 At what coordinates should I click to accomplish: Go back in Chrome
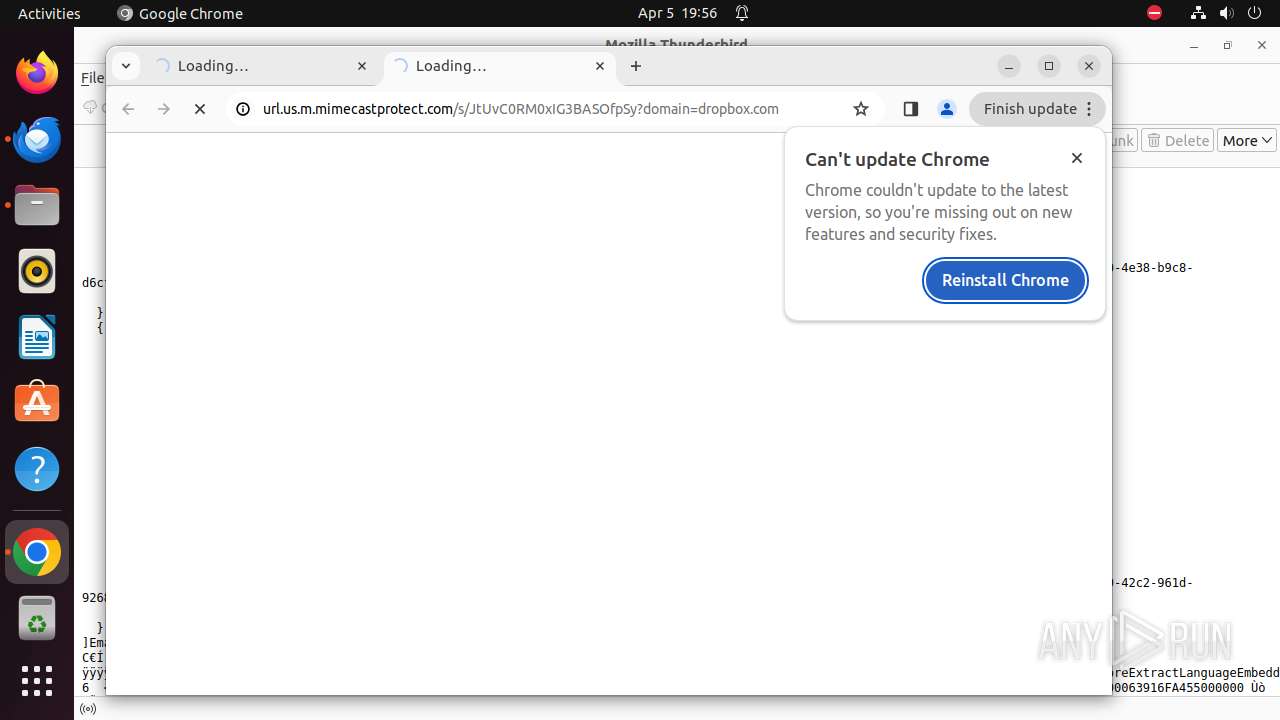coord(128,109)
